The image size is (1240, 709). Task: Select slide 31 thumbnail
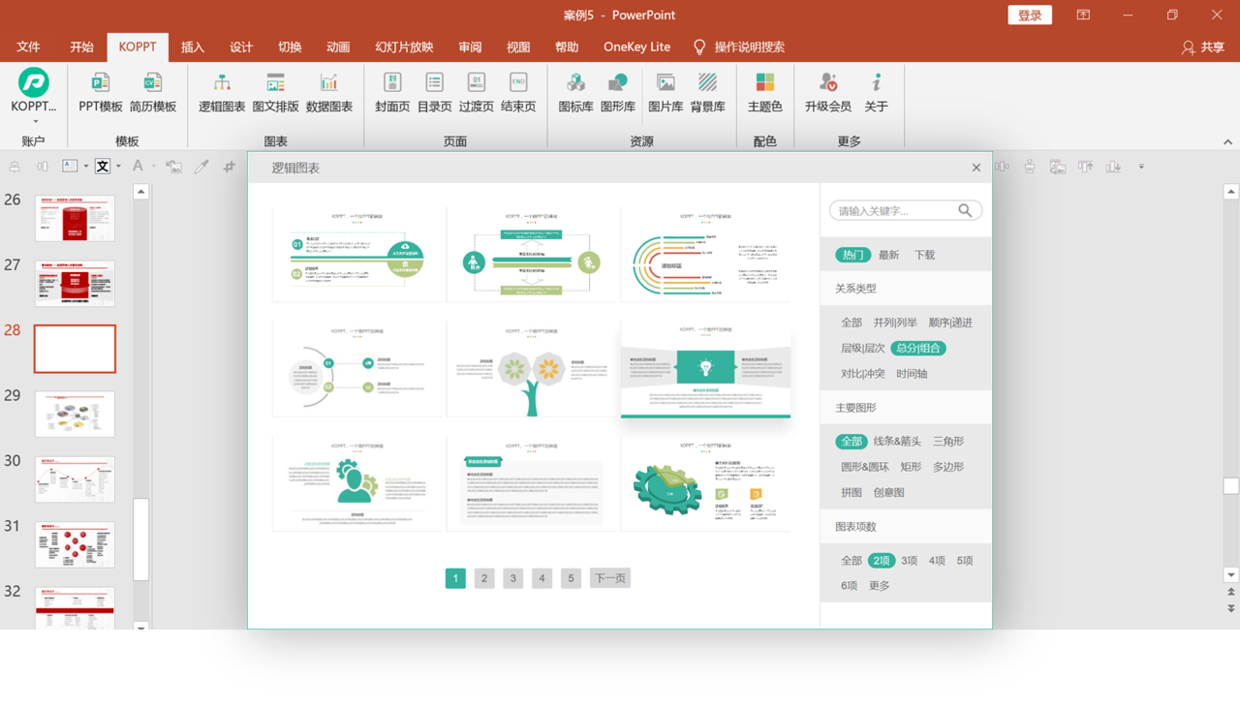pyautogui.click(x=75, y=545)
